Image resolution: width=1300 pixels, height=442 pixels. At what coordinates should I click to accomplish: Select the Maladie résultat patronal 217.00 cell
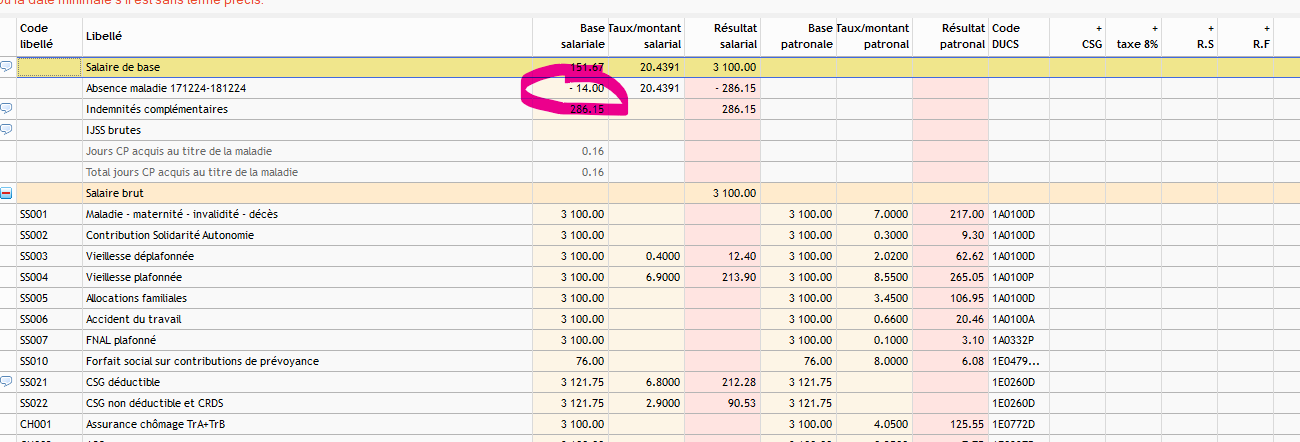(x=950, y=214)
